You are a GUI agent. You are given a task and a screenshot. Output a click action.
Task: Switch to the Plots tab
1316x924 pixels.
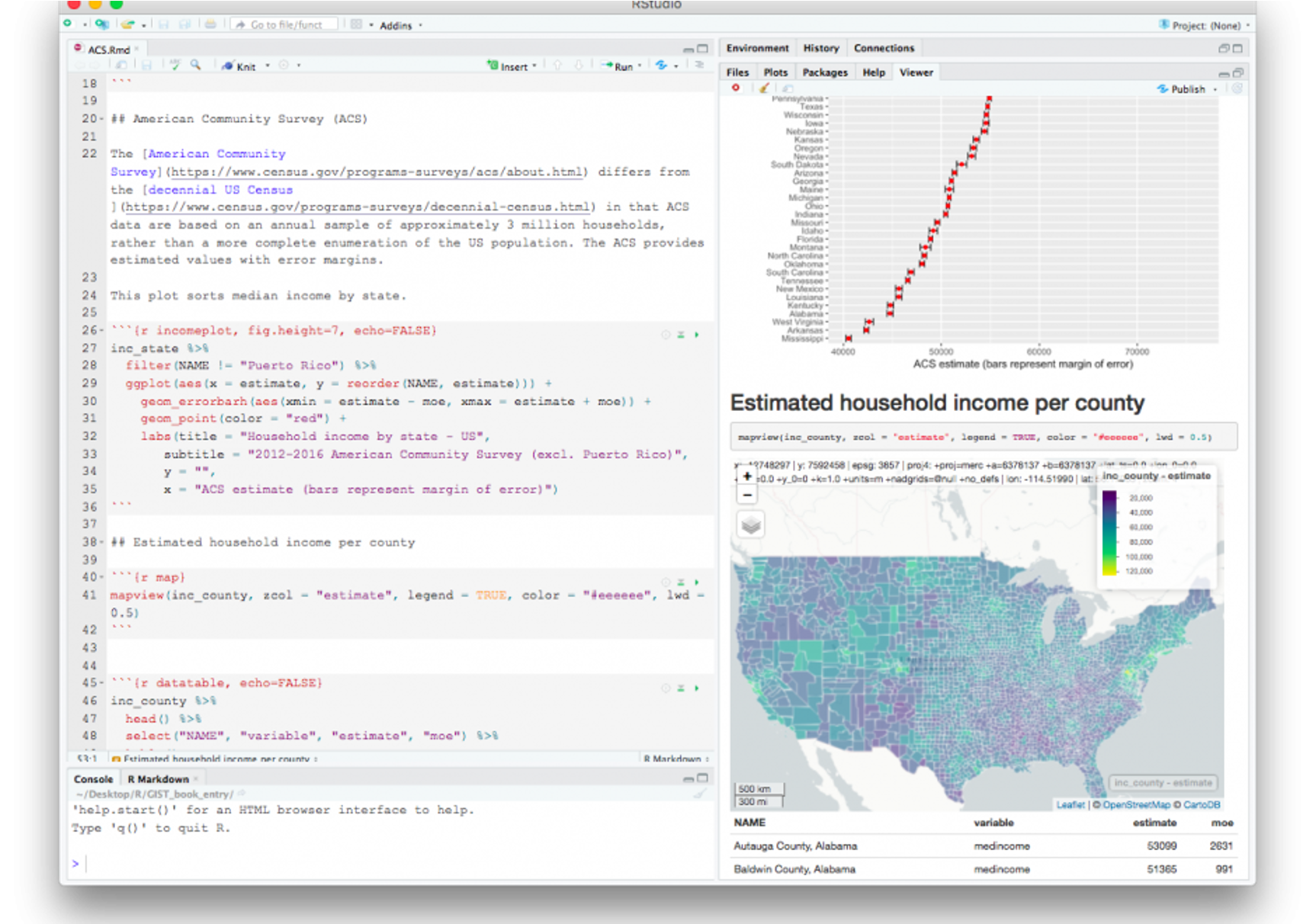click(775, 72)
